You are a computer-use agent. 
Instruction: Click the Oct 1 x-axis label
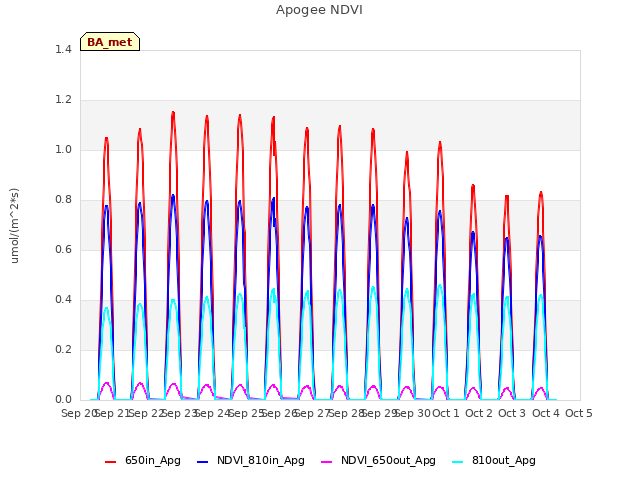click(446, 413)
